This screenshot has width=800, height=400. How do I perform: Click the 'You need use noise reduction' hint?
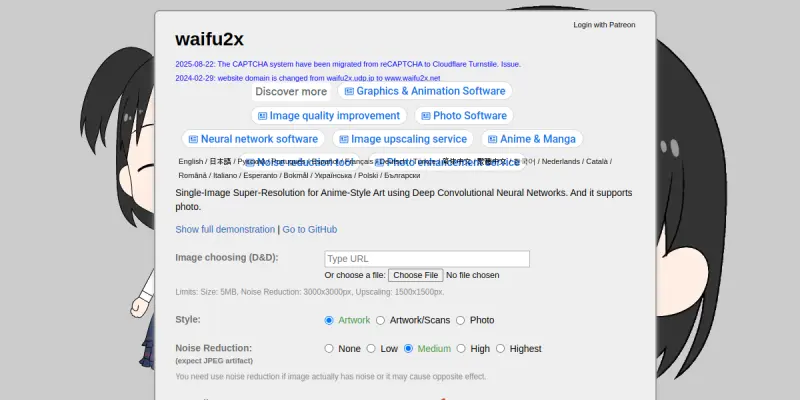331,377
